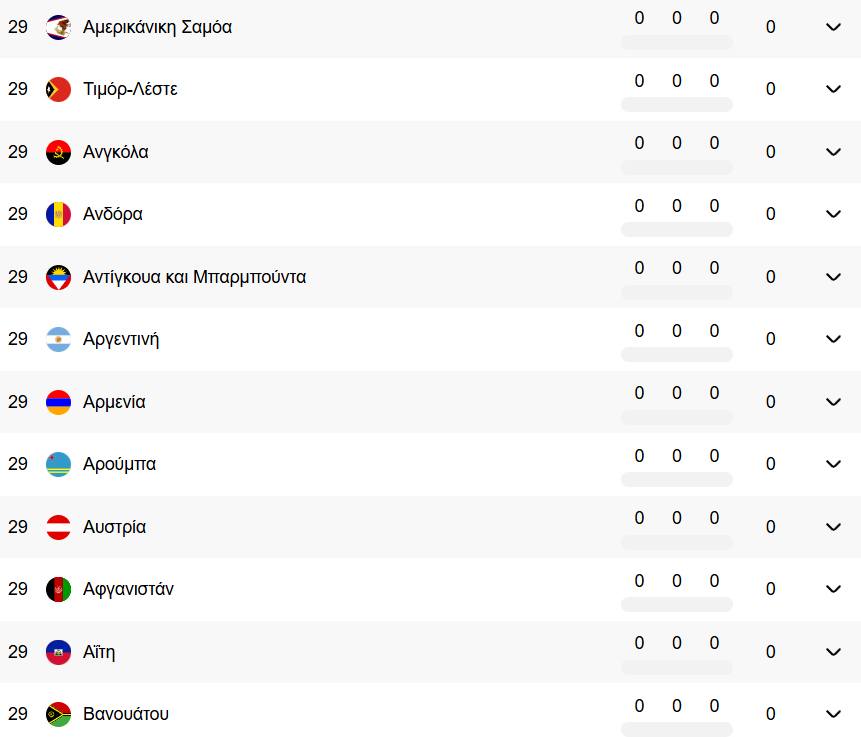
Task: Click the Αφγανιστάν total medal count
Action: coord(770,589)
